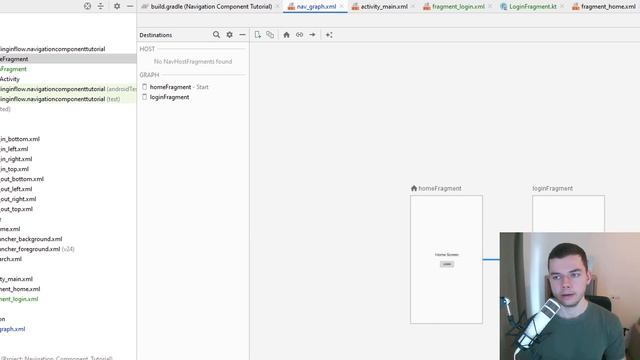Click the New Destination toolbar icon
640x360 pixels.
point(258,35)
